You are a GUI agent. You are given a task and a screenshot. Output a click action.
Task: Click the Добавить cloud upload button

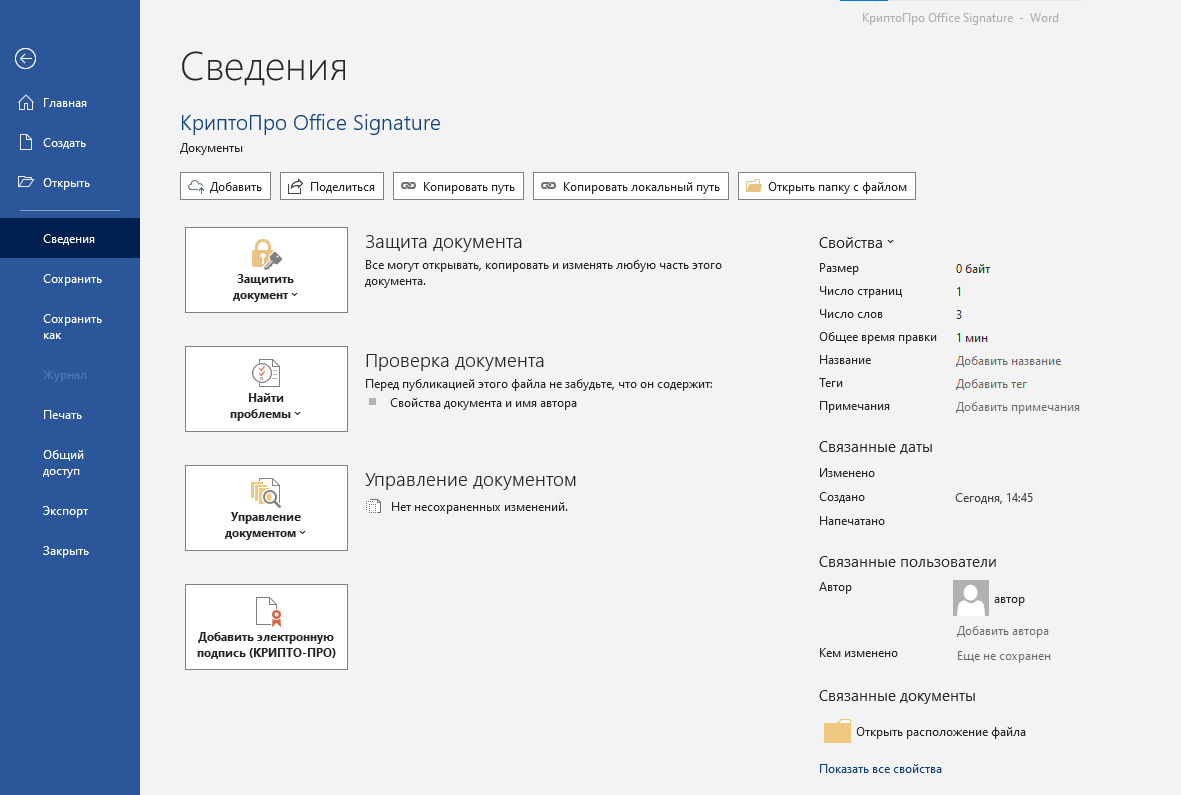[225, 187]
